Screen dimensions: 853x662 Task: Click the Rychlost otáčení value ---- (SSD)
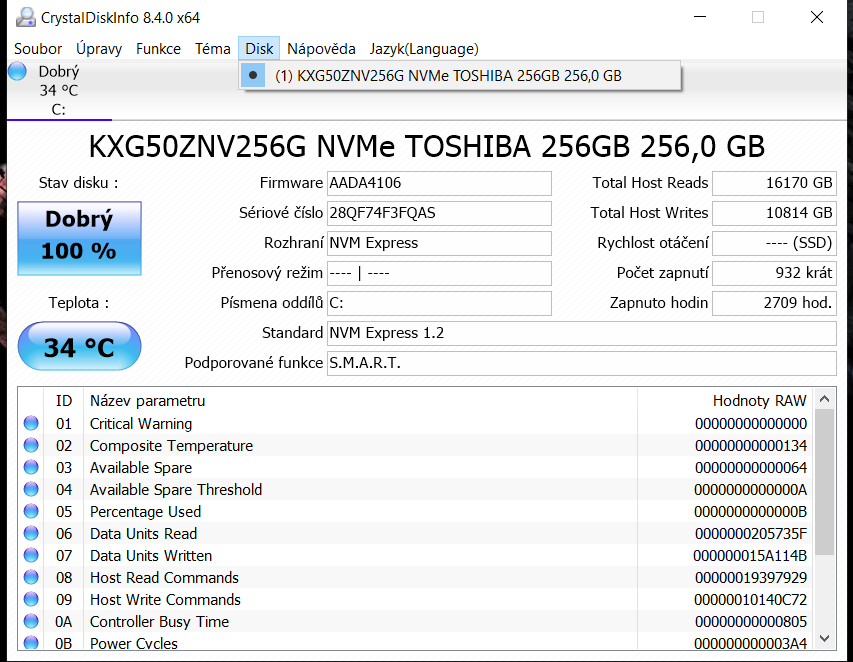(x=774, y=243)
